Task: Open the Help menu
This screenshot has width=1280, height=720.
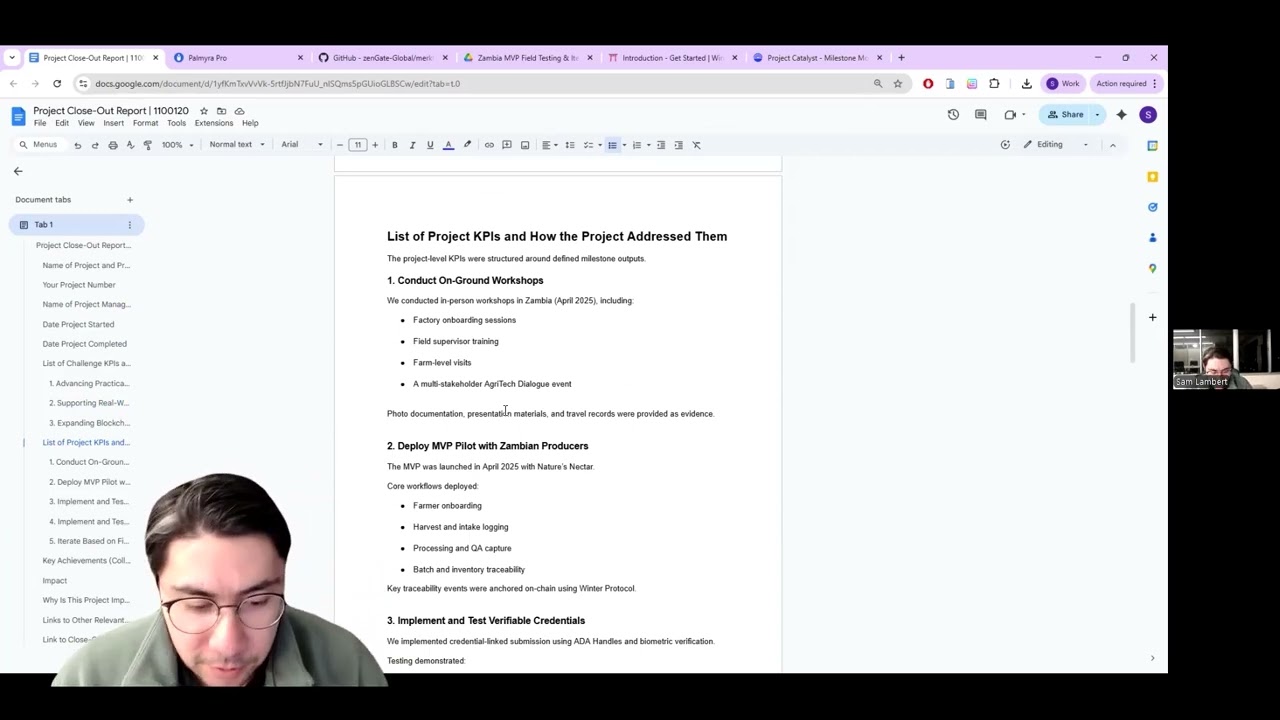Action: tap(250, 123)
